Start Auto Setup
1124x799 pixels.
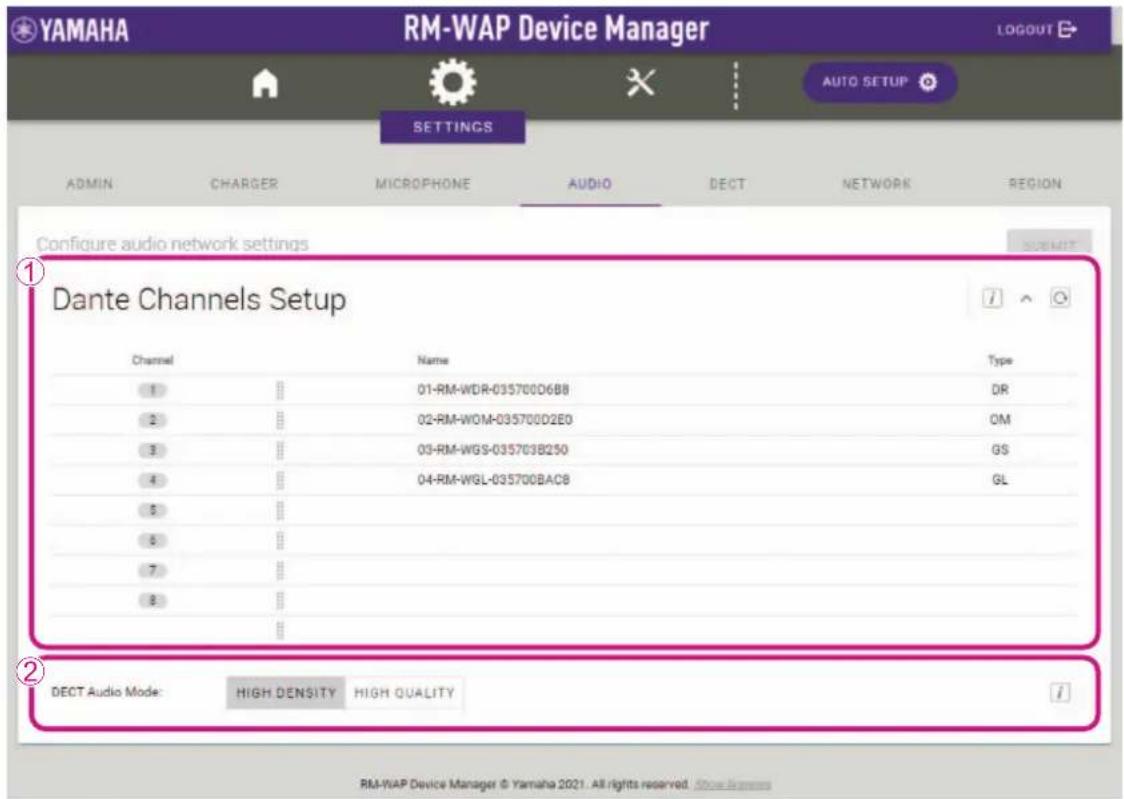pos(880,82)
